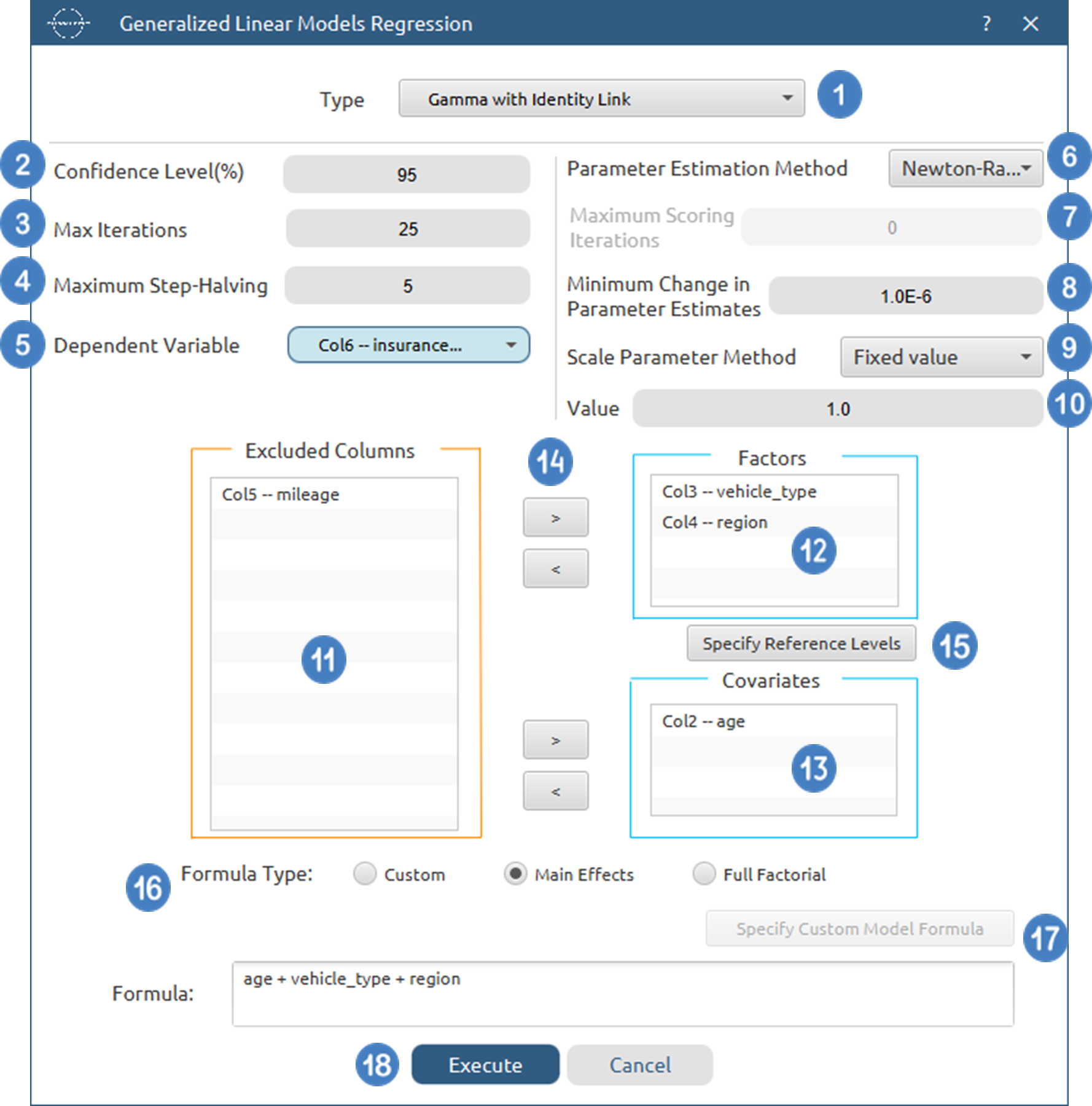Viewport: 1092px width, 1106px height.
Task: Select the Full Factorial radio button
Action: [x=704, y=873]
